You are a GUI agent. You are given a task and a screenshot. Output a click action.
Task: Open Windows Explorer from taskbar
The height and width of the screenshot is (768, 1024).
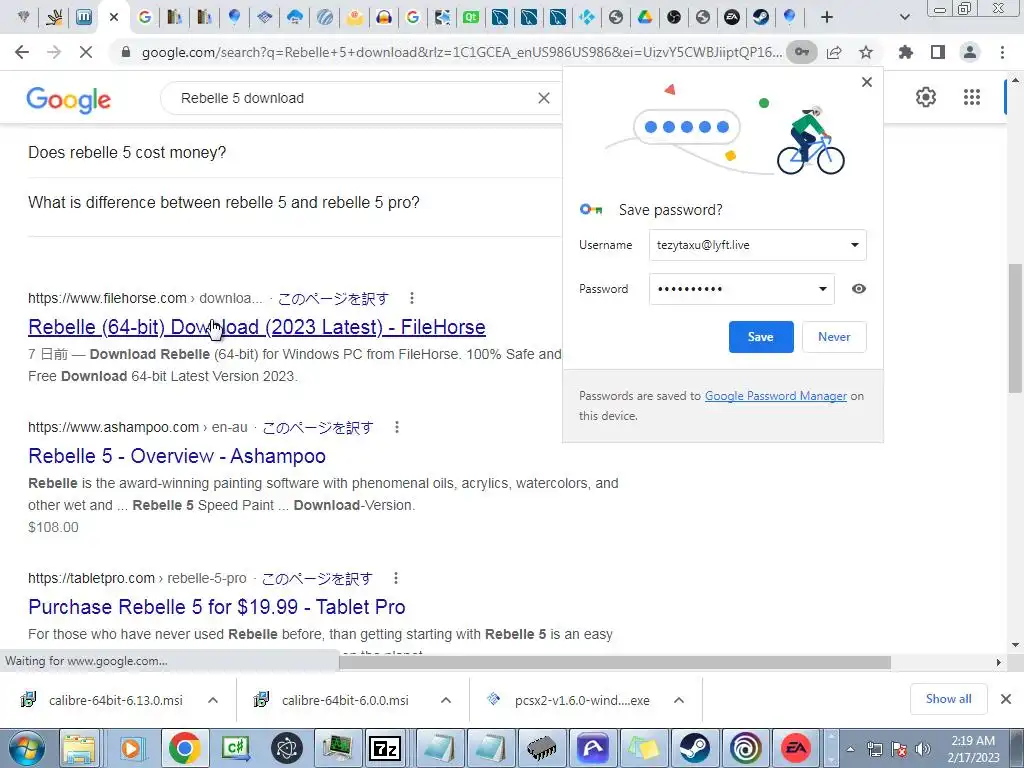point(79,748)
